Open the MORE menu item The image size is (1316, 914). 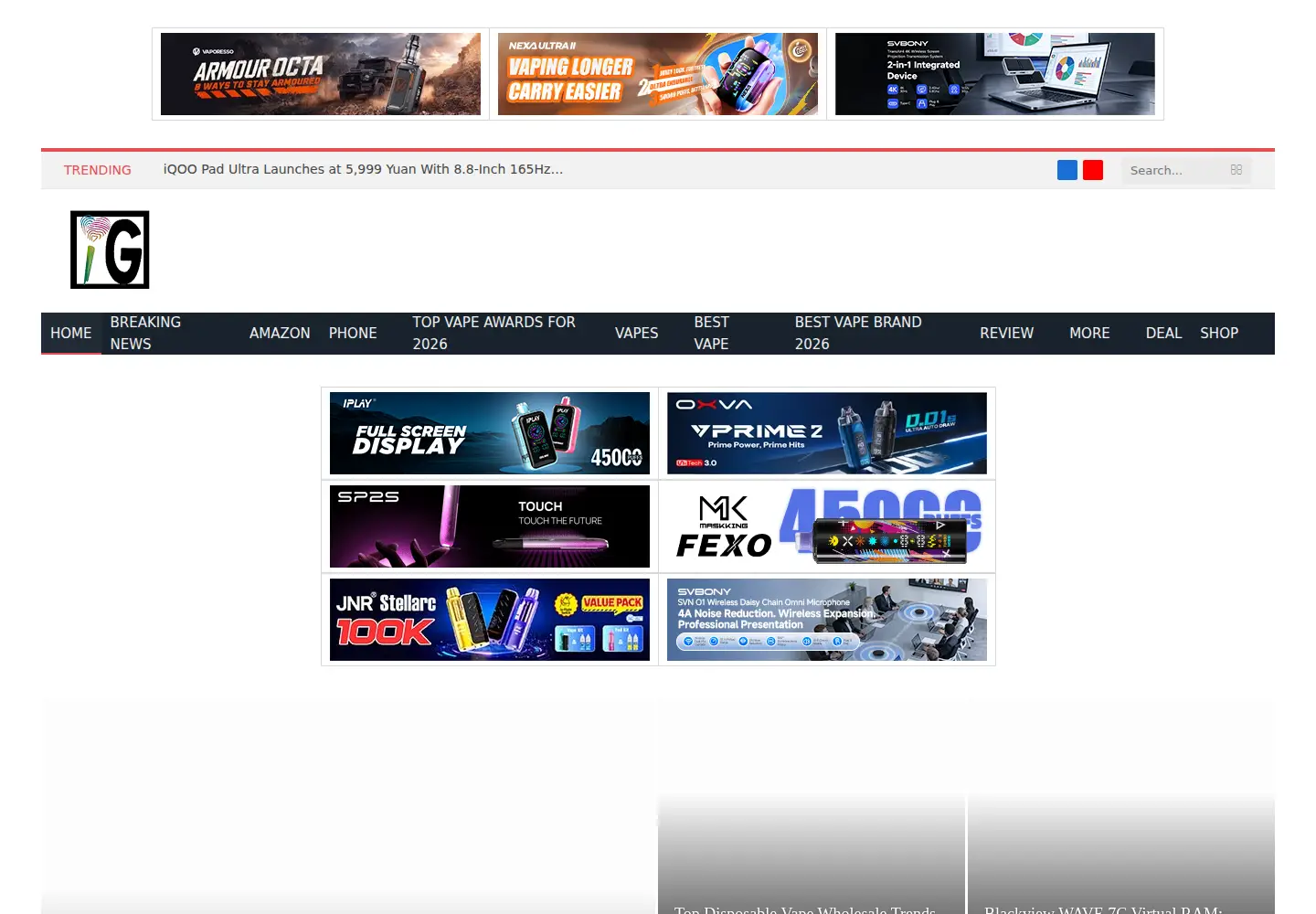coord(1089,334)
